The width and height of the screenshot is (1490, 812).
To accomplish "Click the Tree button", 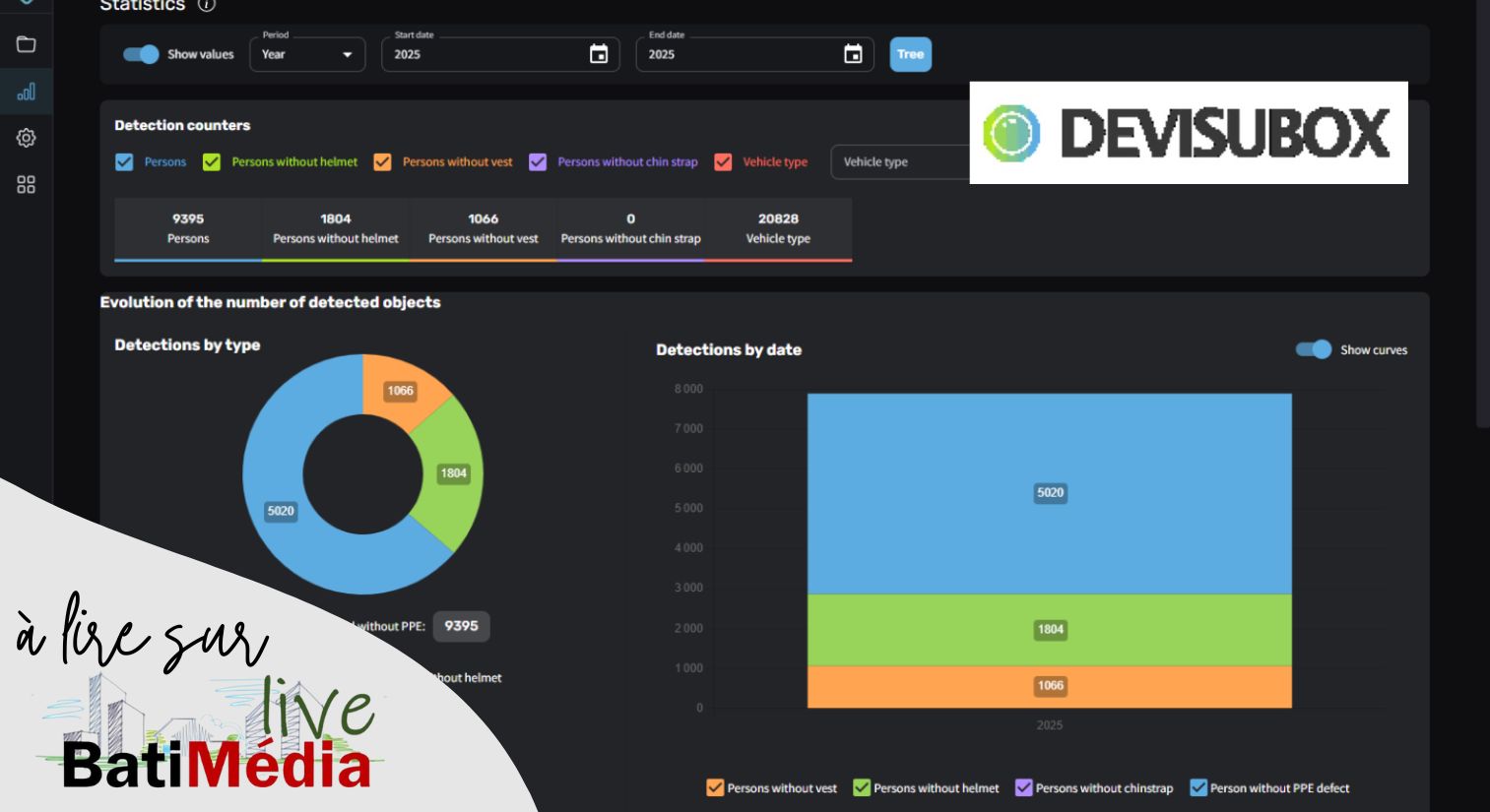I will (911, 54).
